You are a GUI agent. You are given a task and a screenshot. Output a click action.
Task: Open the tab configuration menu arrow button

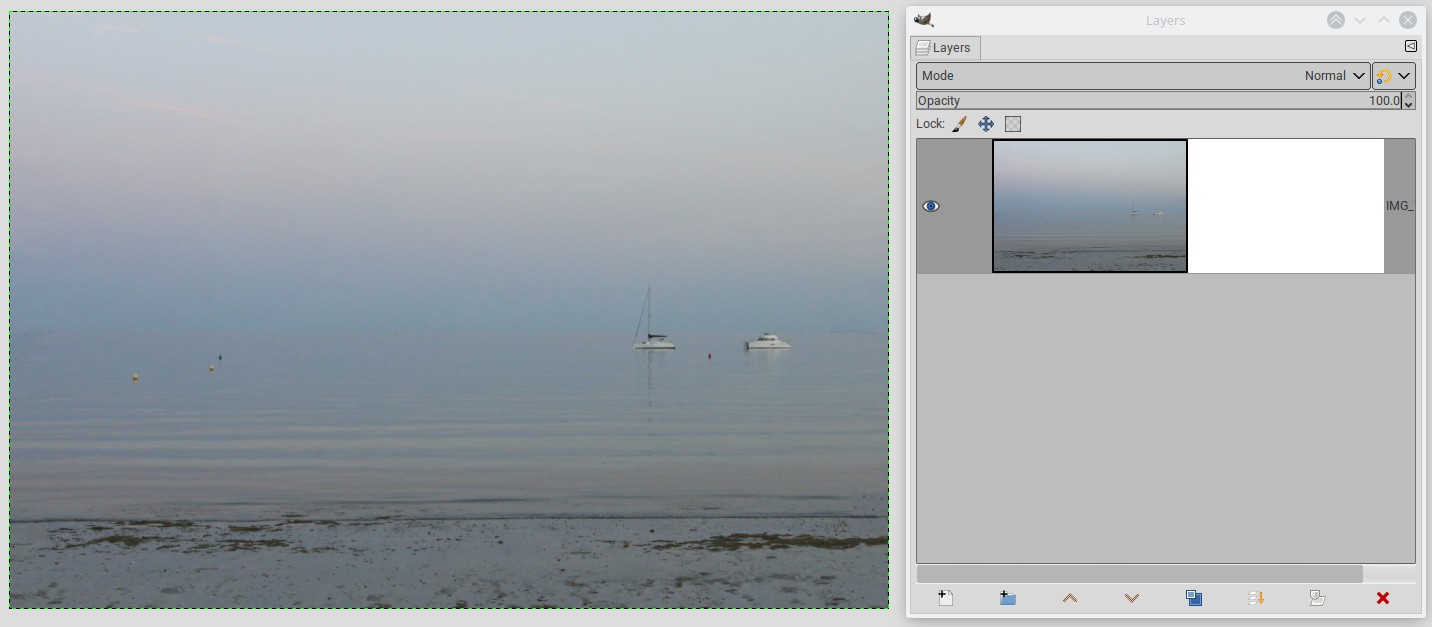pos(1411,46)
